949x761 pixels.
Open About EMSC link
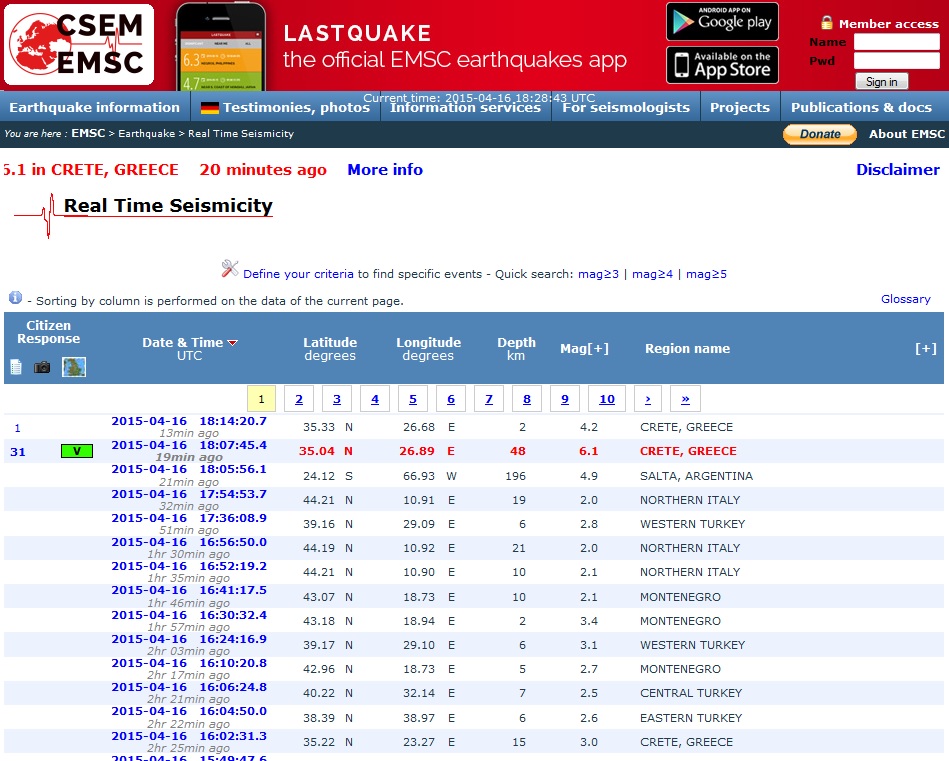click(x=907, y=134)
